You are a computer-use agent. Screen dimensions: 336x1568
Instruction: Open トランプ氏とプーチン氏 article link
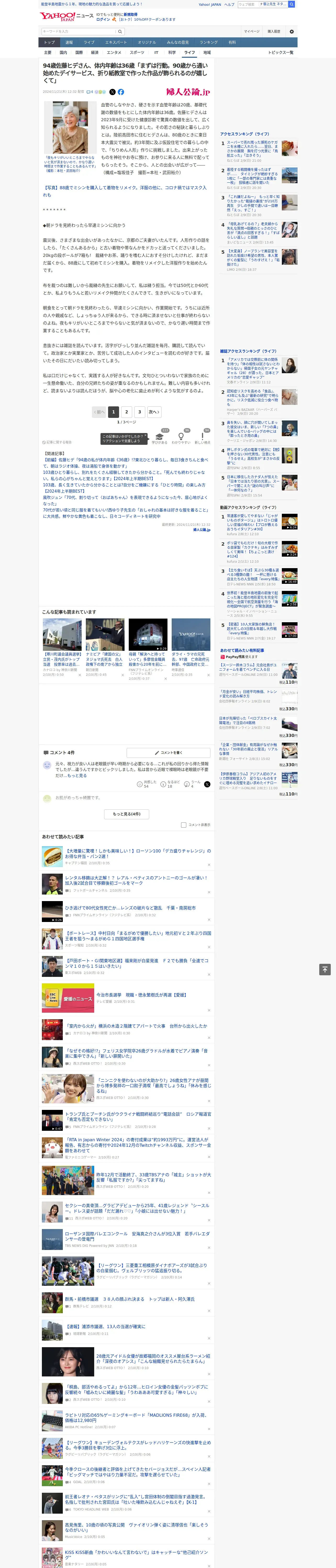pos(138,1116)
